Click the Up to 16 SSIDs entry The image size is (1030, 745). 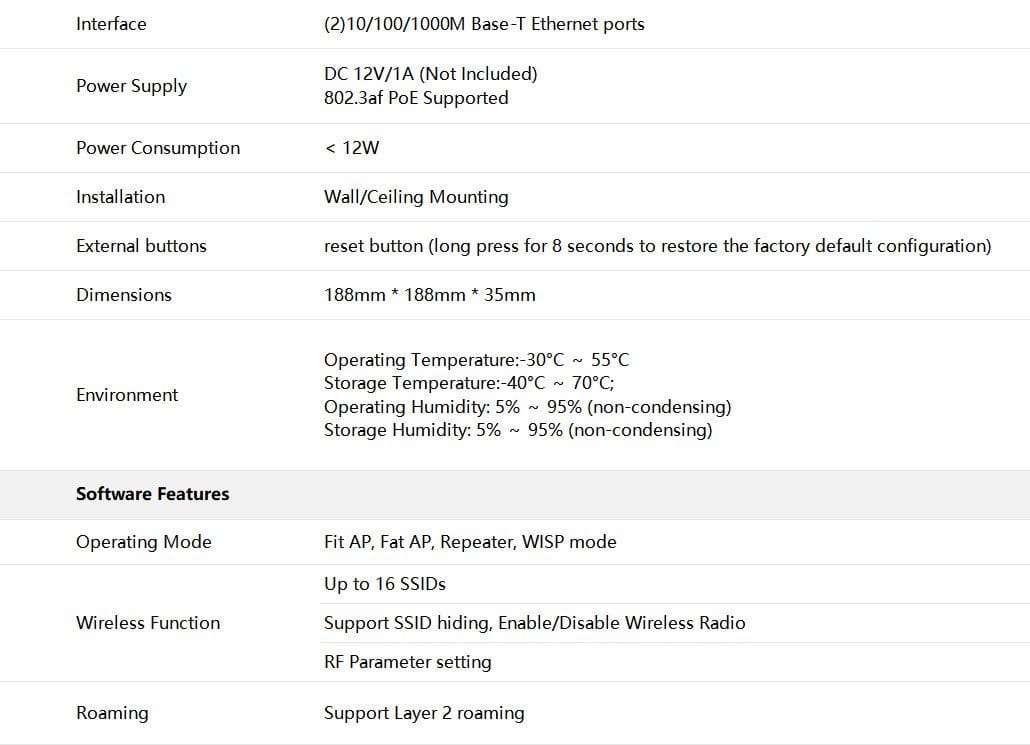(384, 584)
